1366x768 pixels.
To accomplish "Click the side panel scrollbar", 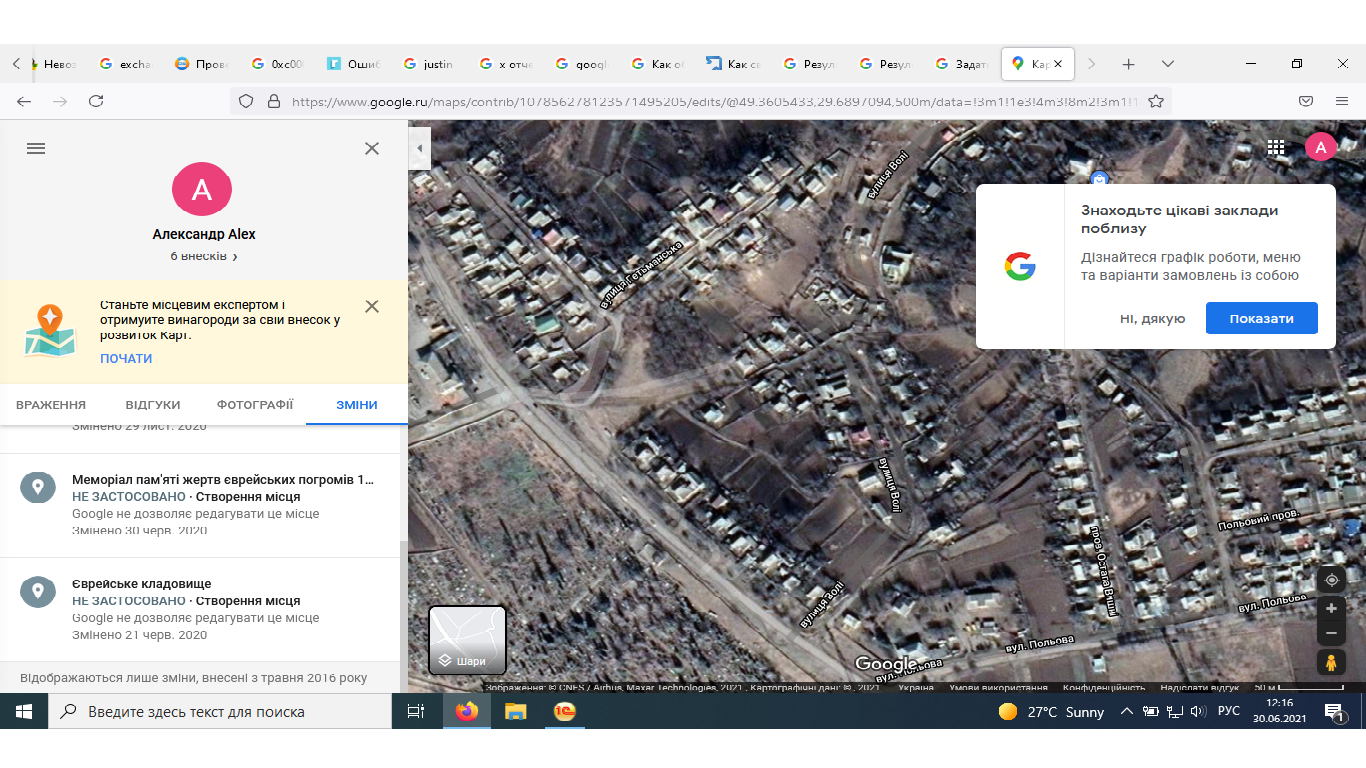I will tap(404, 600).
